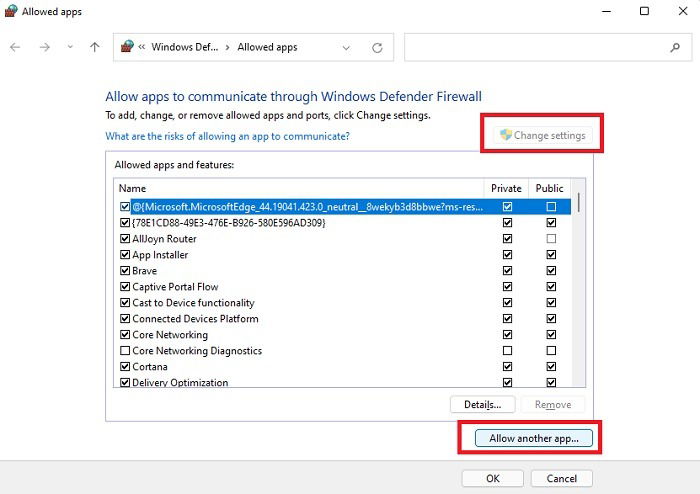Click the Allowed apps title bar icon

[11, 11]
